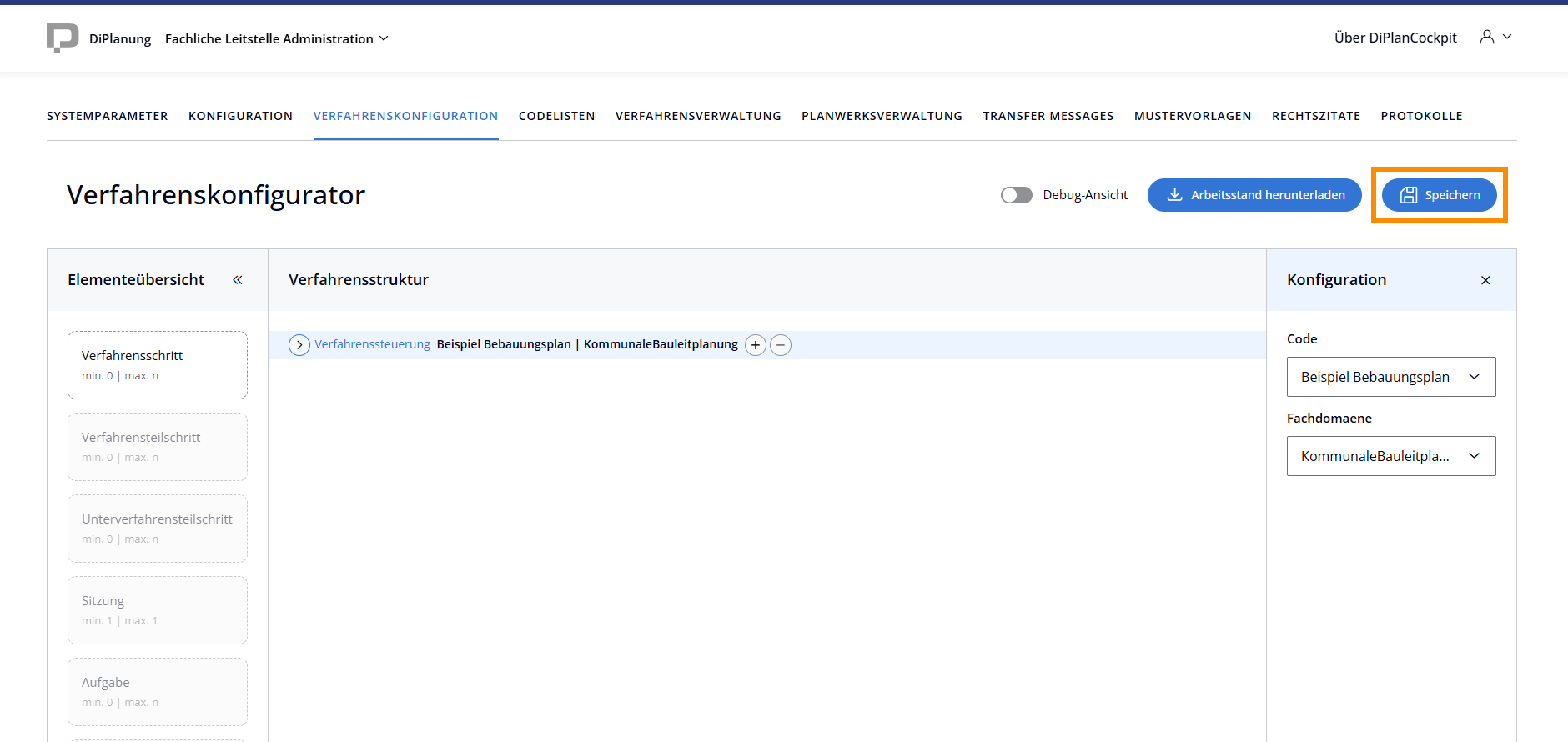Open the Code dropdown Beispiel Bebauungsplan
Image resolution: width=1568 pixels, height=742 pixels.
pyautogui.click(x=1390, y=377)
